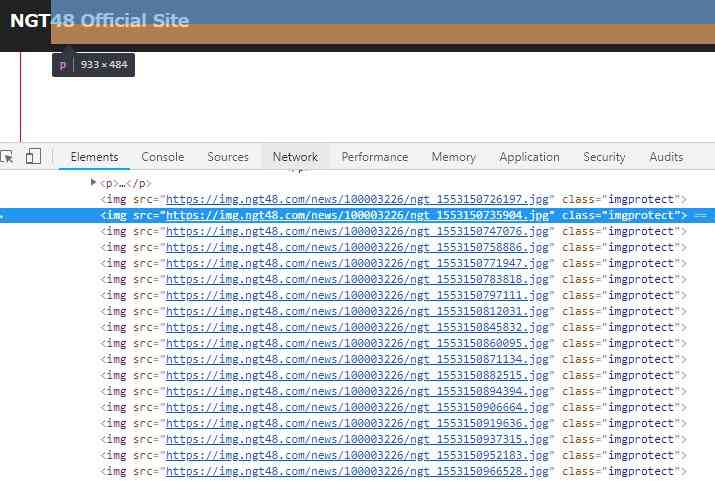Select class value of the 1553150726197 img row
The height and width of the screenshot is (481, 715).
click(641, 199)
